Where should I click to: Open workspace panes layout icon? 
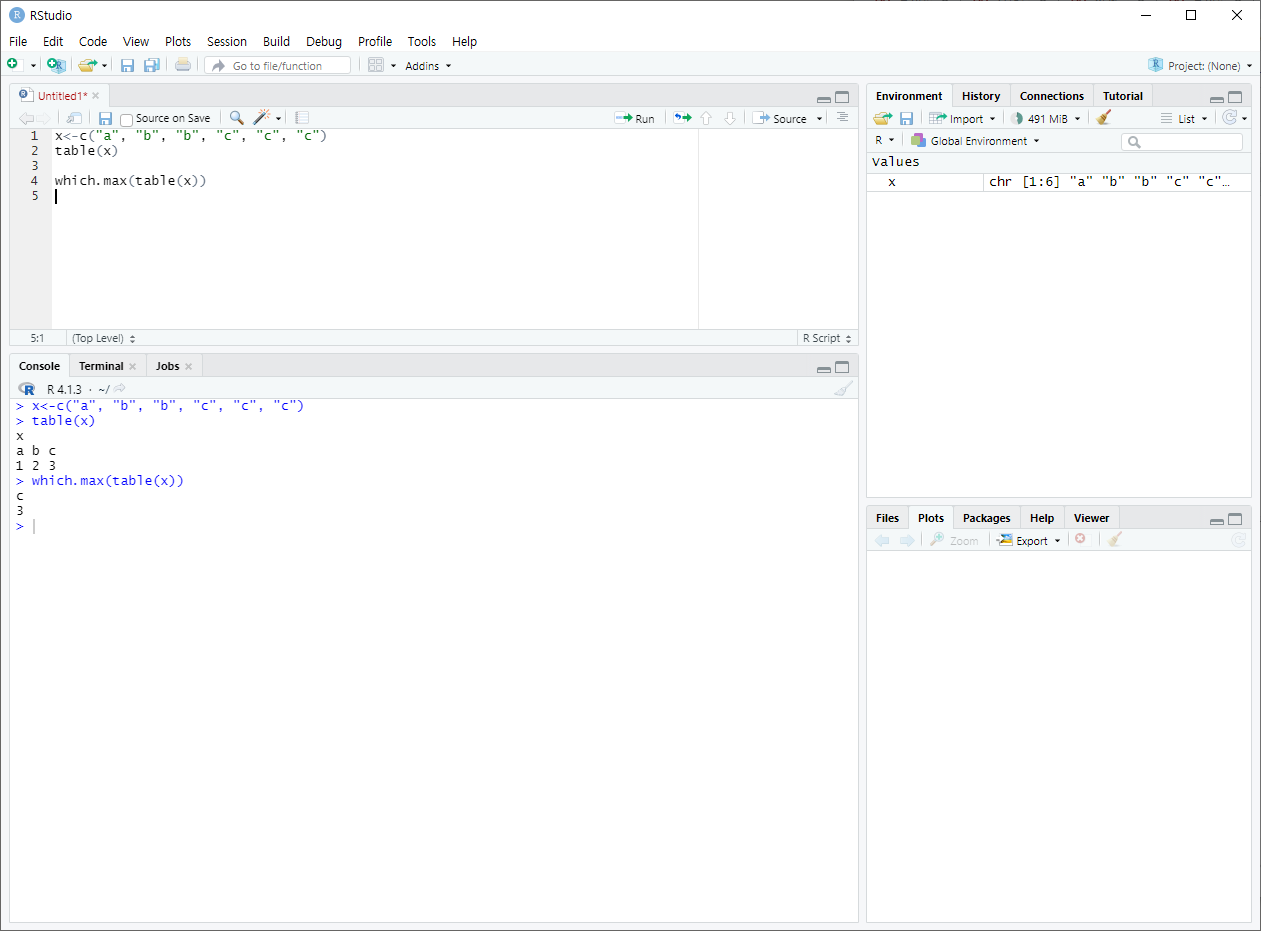pyautogui.click(x=376, y=65)
